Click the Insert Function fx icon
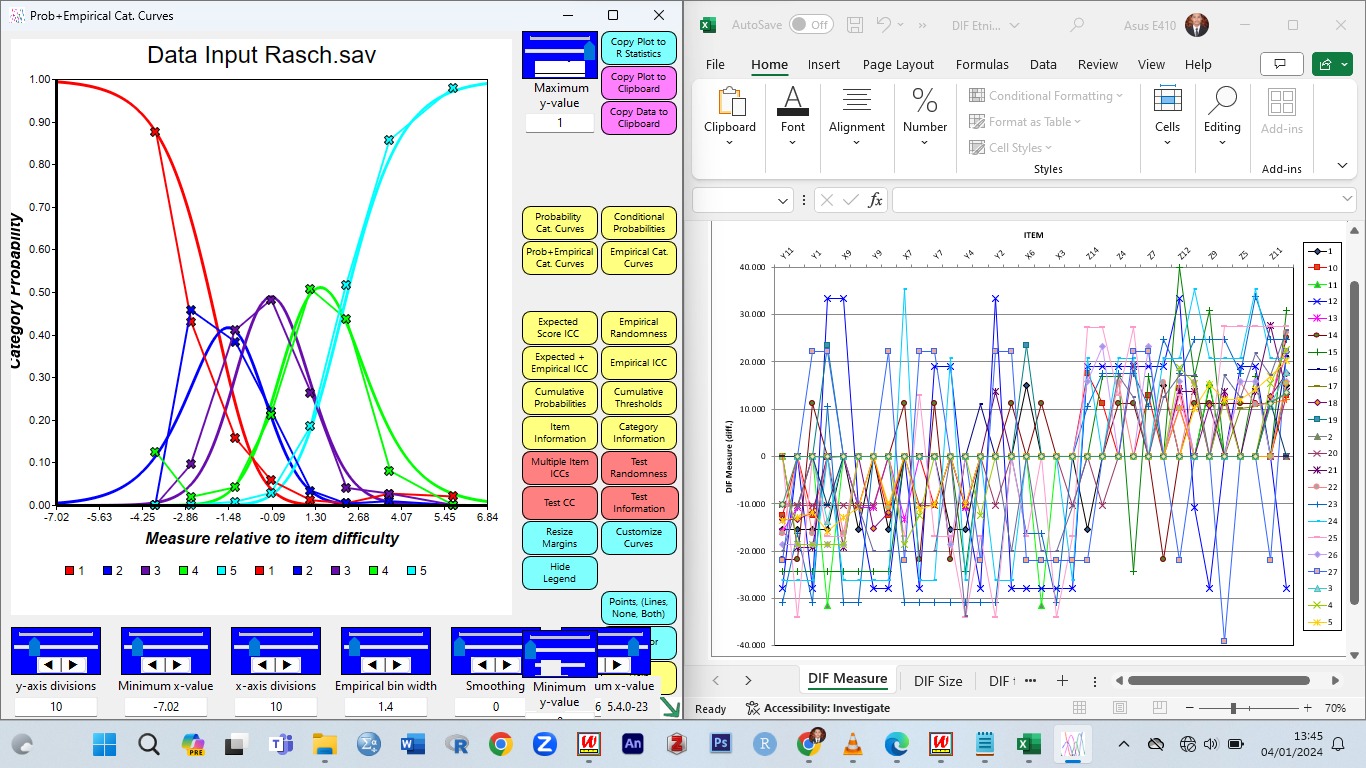Screen dimensions: 1366x768 click(875, 200)
